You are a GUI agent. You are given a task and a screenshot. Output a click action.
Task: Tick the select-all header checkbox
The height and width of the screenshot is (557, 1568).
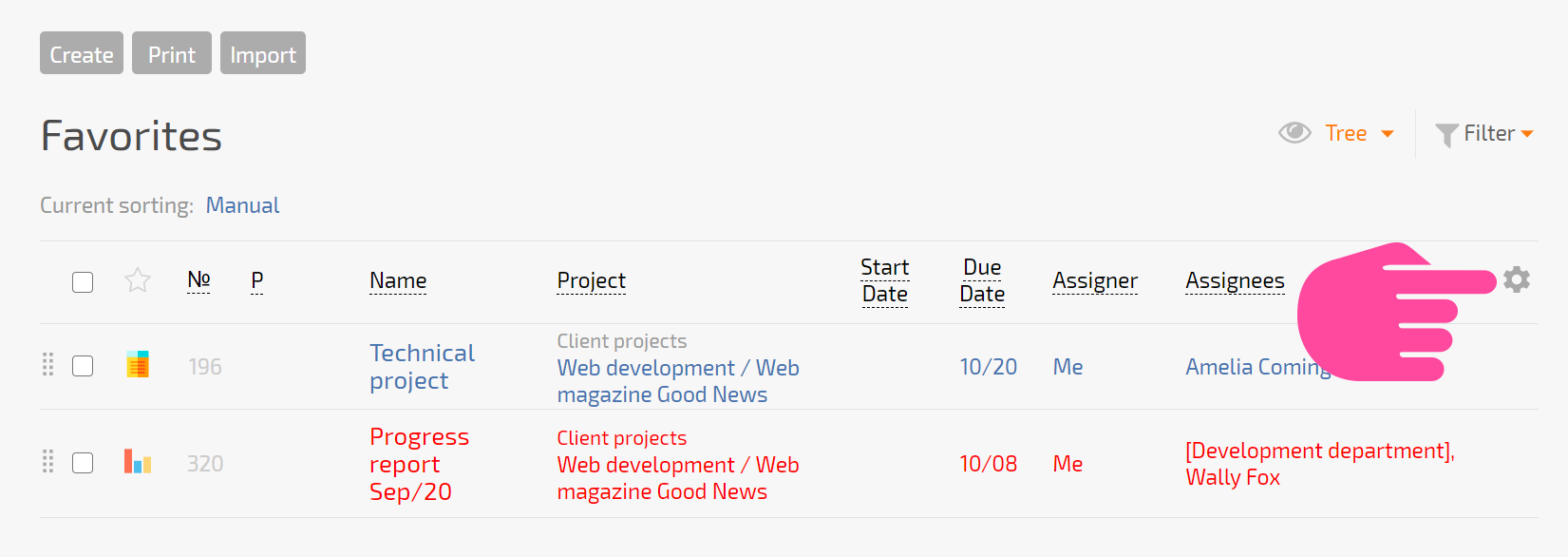[83, 282]
